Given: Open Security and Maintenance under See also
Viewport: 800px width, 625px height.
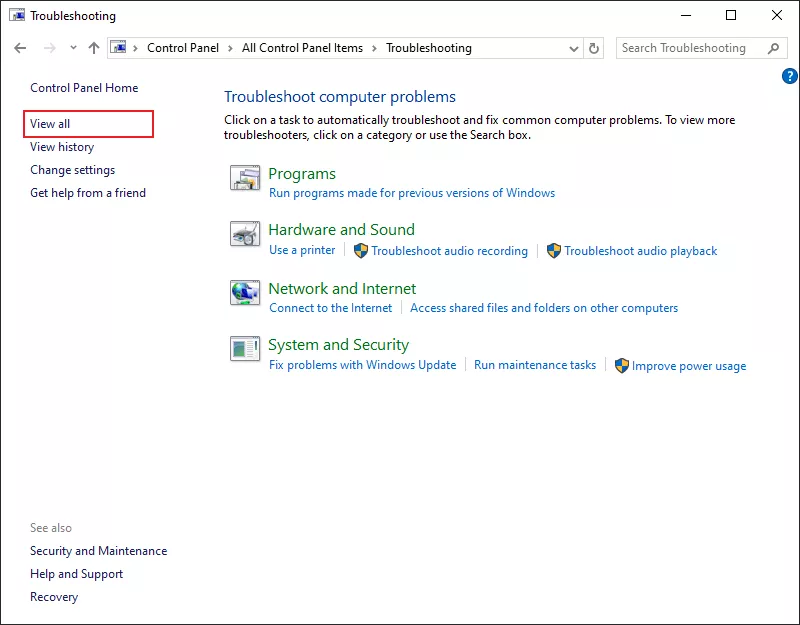Looking at the screenshot, I should [x=98, y=551].
